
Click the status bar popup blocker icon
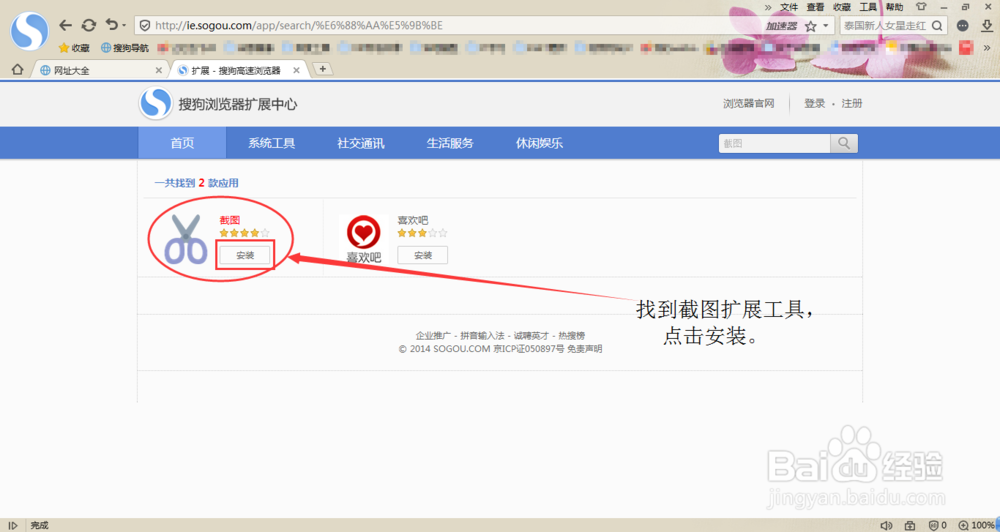pos(910,525)
